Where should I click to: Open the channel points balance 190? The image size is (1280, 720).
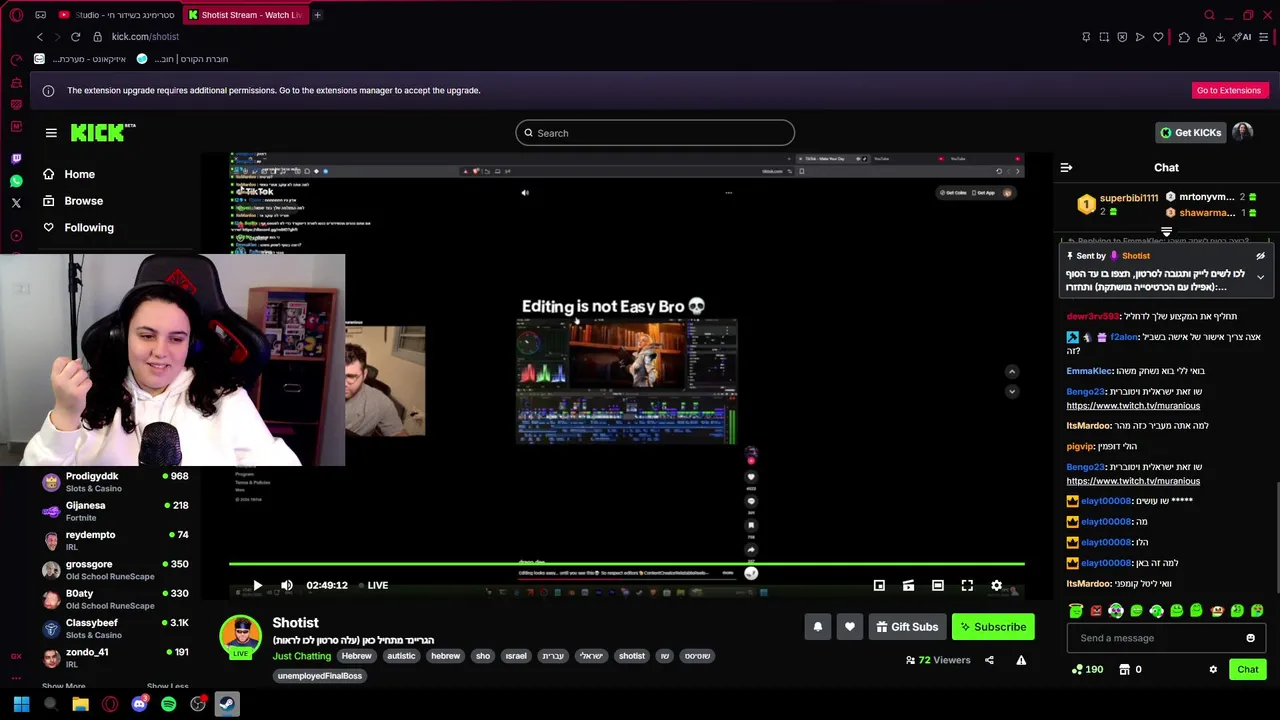[x=1087, y=669]
